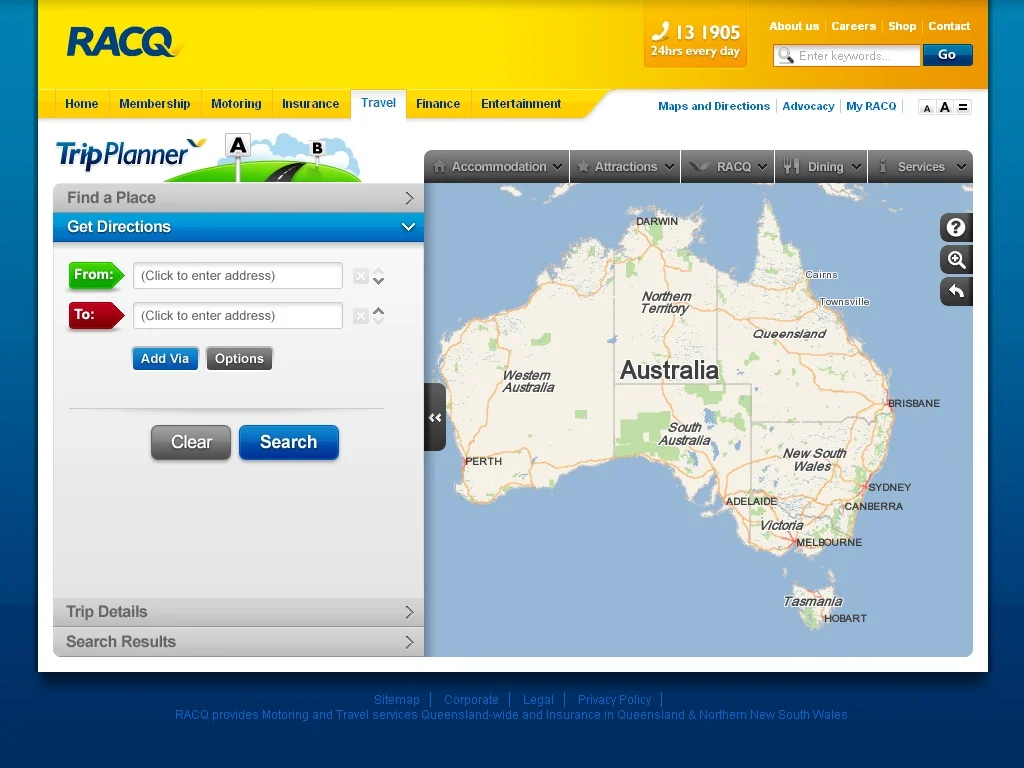Click the RACQ logo
This screenshot has width=1024, height=768.
tap(125, 42)
